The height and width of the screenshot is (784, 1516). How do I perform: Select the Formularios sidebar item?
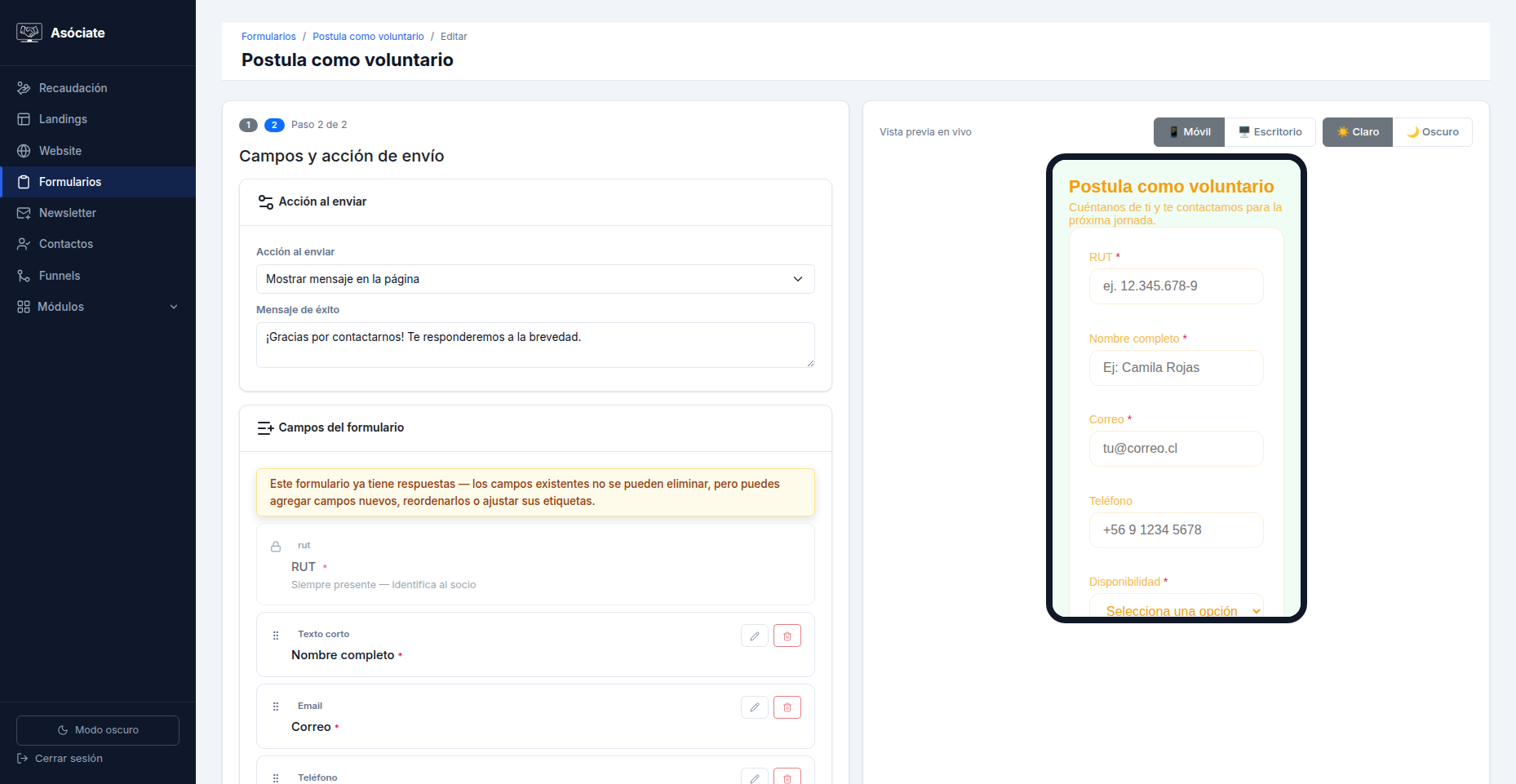(98, 182)
